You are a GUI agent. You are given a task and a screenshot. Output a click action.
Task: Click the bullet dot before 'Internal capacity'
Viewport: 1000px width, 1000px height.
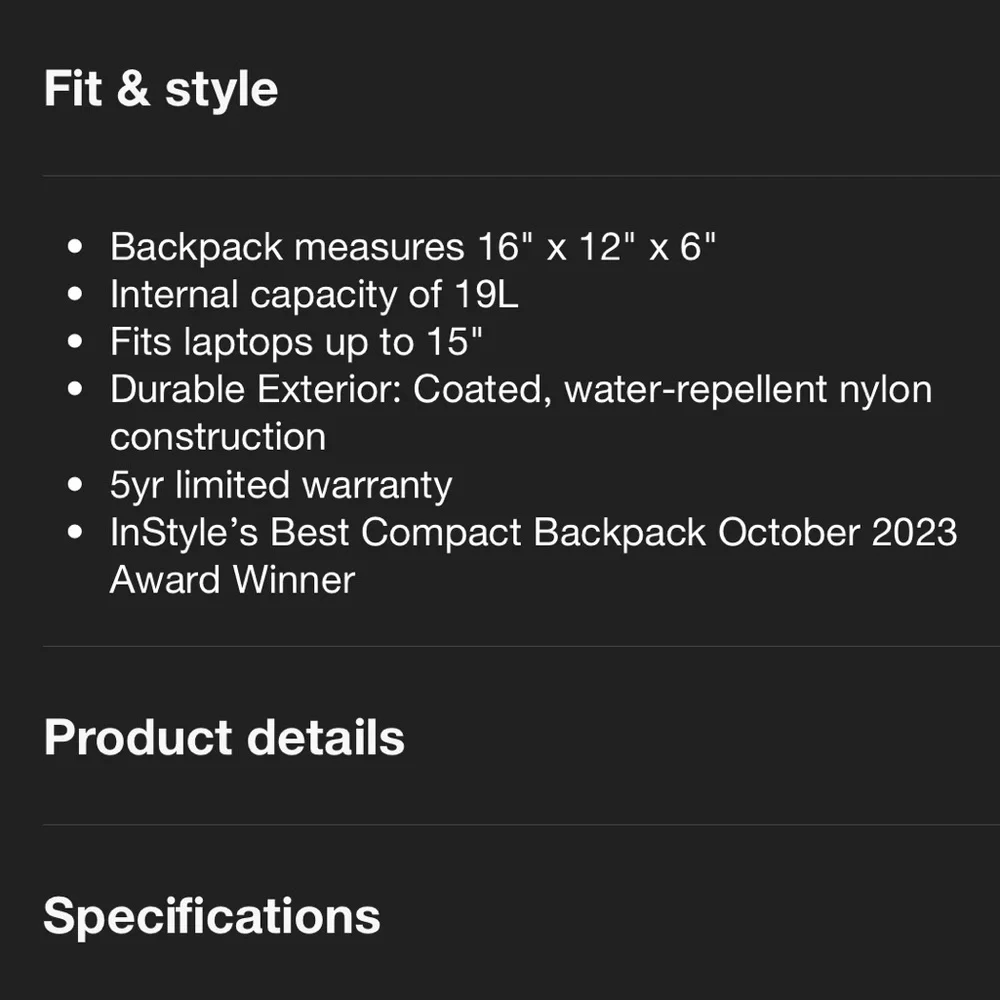[x=75, y=295]
